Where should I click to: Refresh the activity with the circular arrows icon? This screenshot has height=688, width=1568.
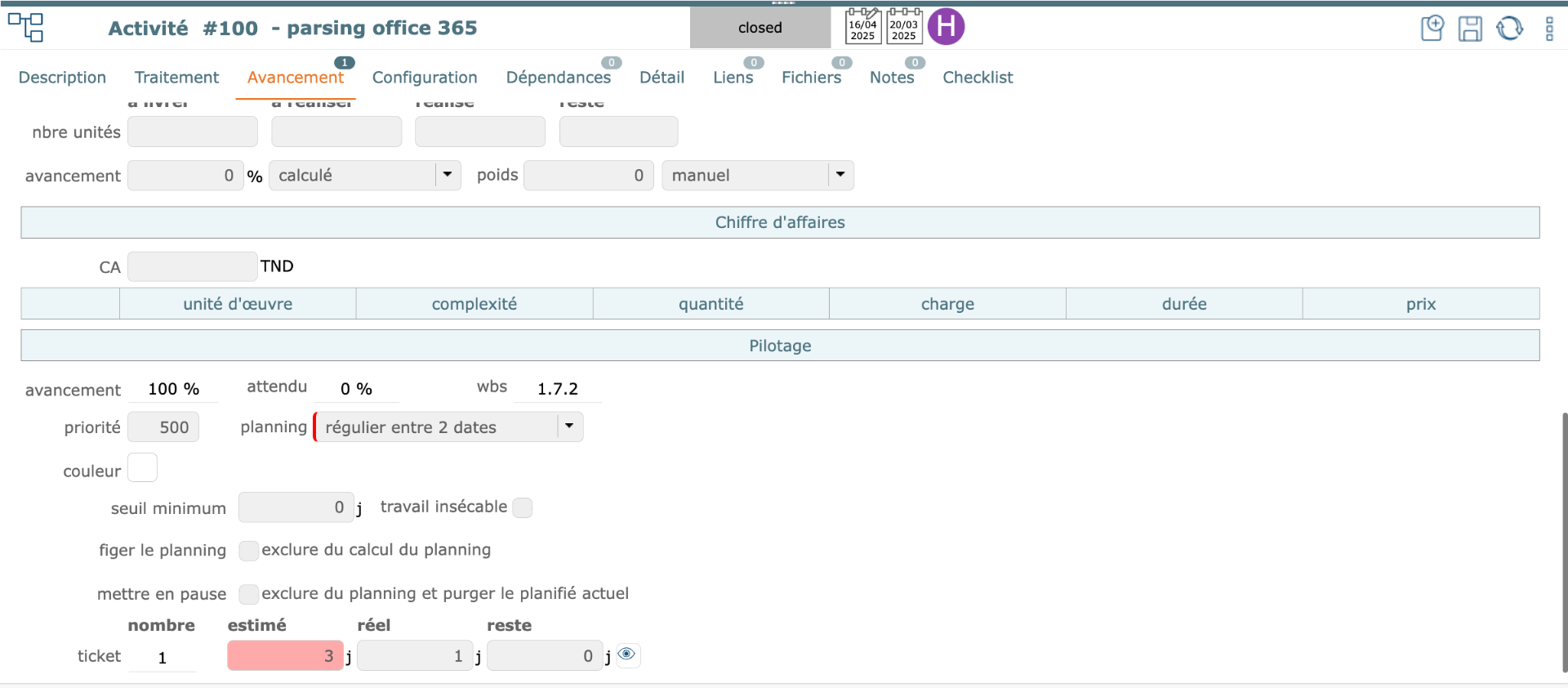(1509, 28)
